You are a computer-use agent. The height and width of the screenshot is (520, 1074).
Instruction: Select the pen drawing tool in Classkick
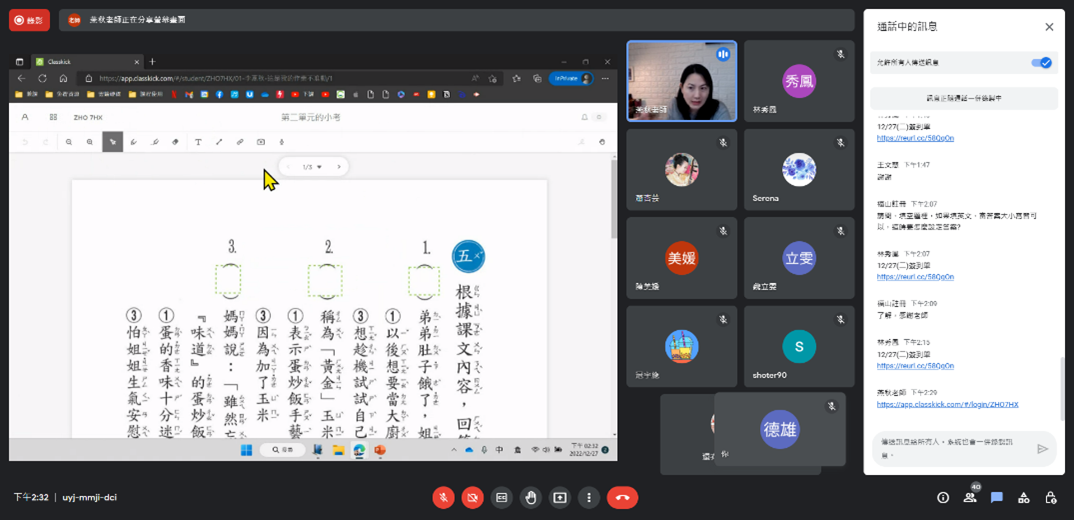(x=134, y=142)
